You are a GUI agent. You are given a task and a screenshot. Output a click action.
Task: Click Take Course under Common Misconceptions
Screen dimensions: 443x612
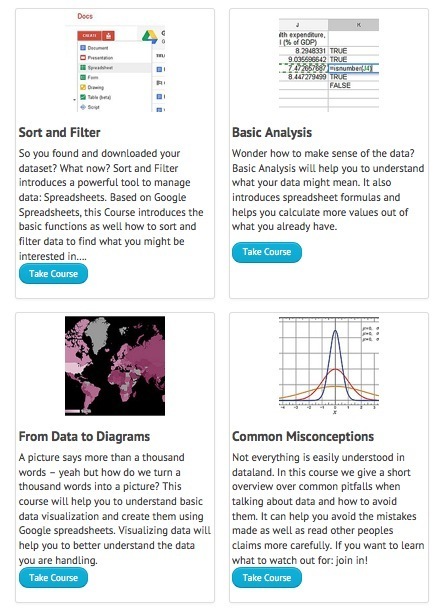tap(267, 578)
